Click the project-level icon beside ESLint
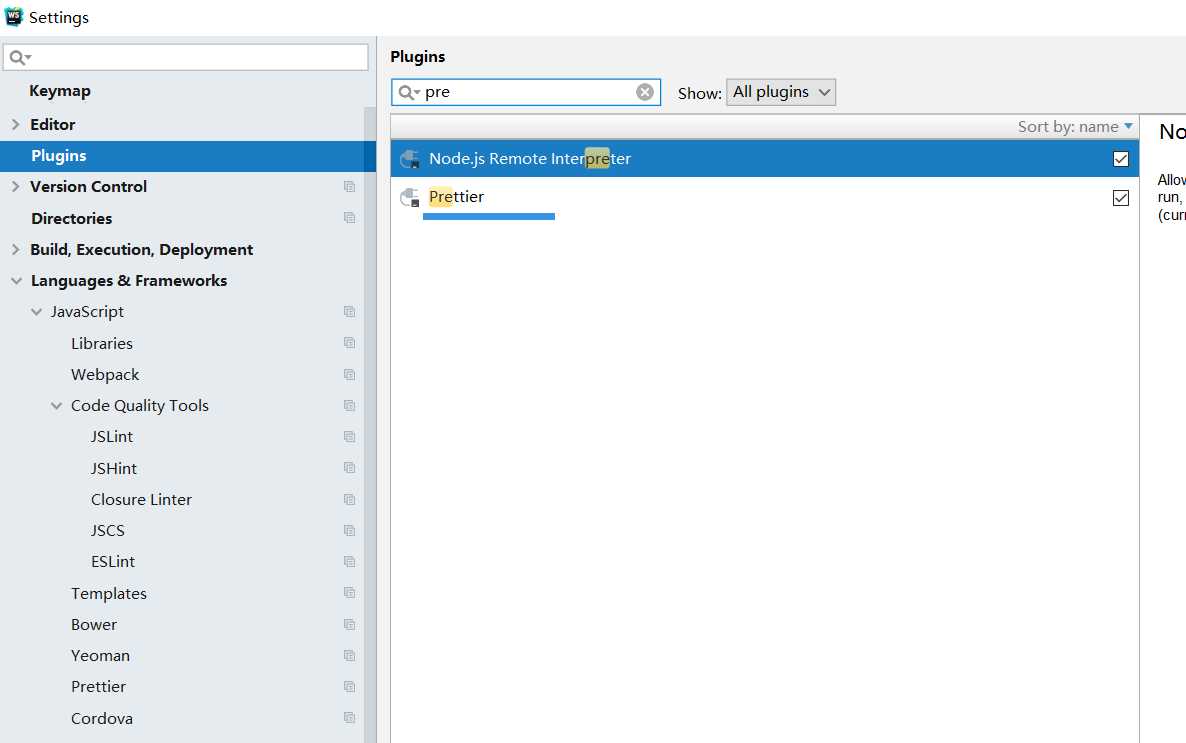 click(x=349, y=562)
